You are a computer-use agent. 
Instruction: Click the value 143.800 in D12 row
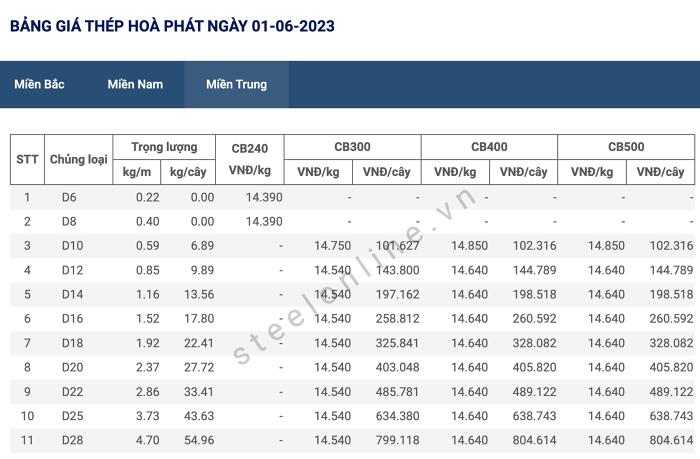click(397, 270)
